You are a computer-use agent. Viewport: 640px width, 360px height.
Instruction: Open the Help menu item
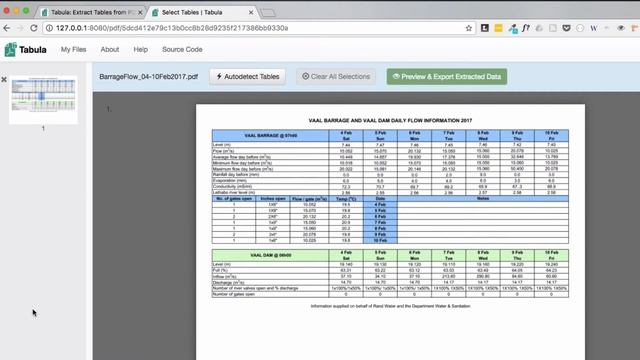pos(140,49)
